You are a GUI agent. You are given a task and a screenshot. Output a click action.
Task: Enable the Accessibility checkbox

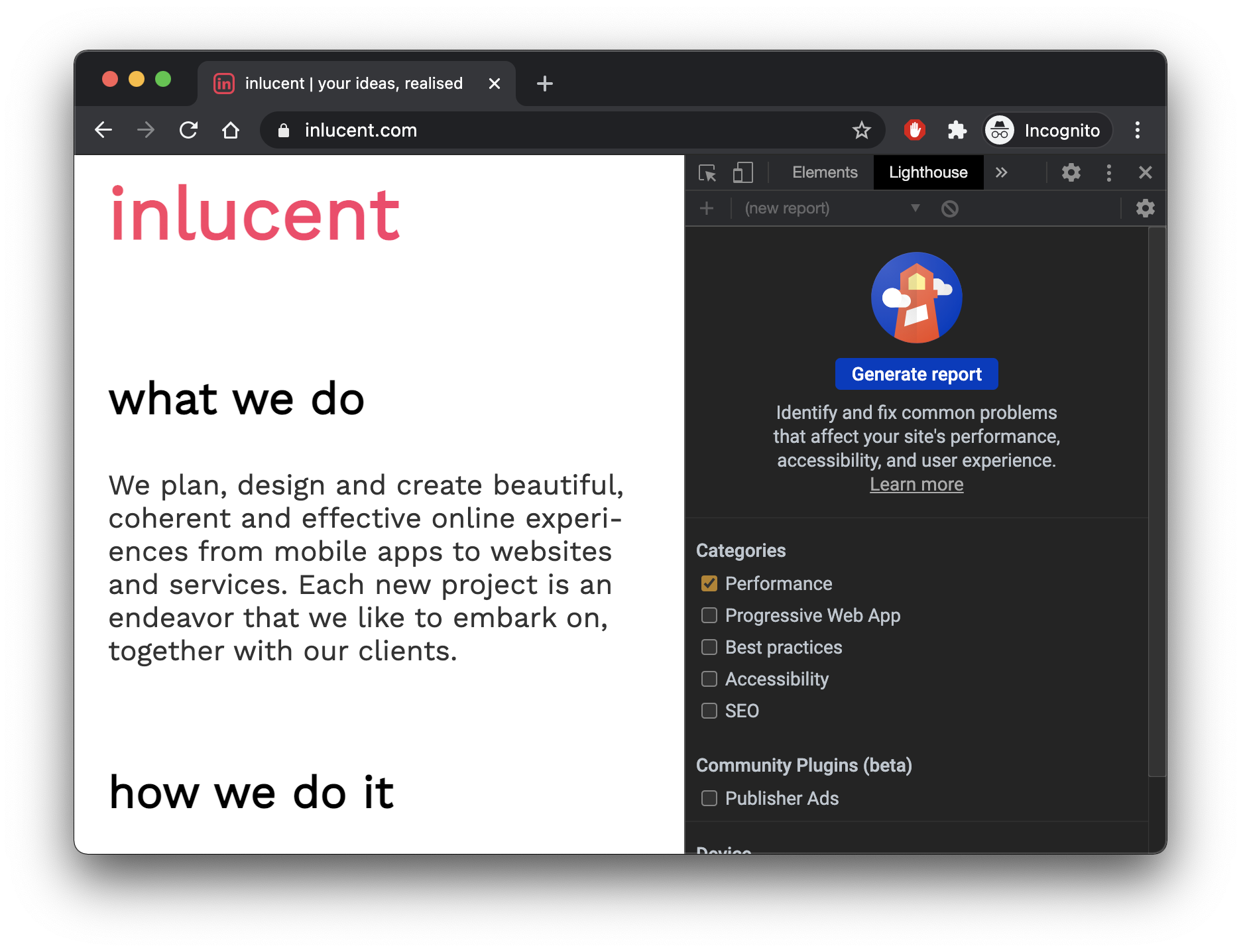[x=709, y=679]
